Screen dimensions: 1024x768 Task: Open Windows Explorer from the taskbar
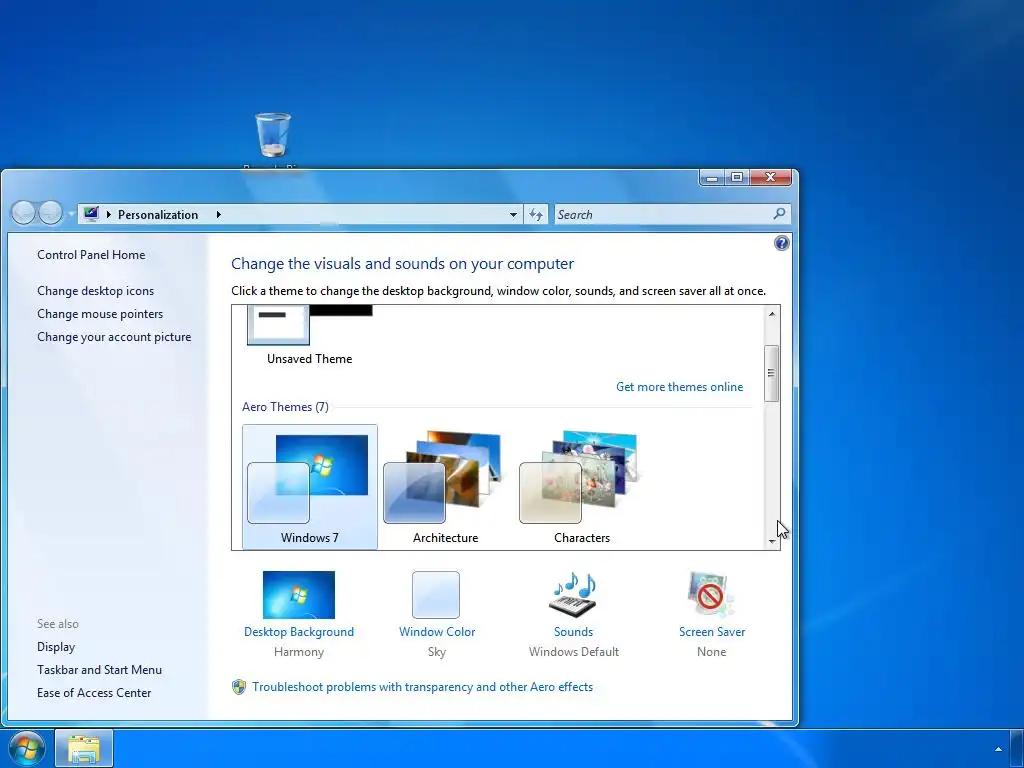pos(84,748)
